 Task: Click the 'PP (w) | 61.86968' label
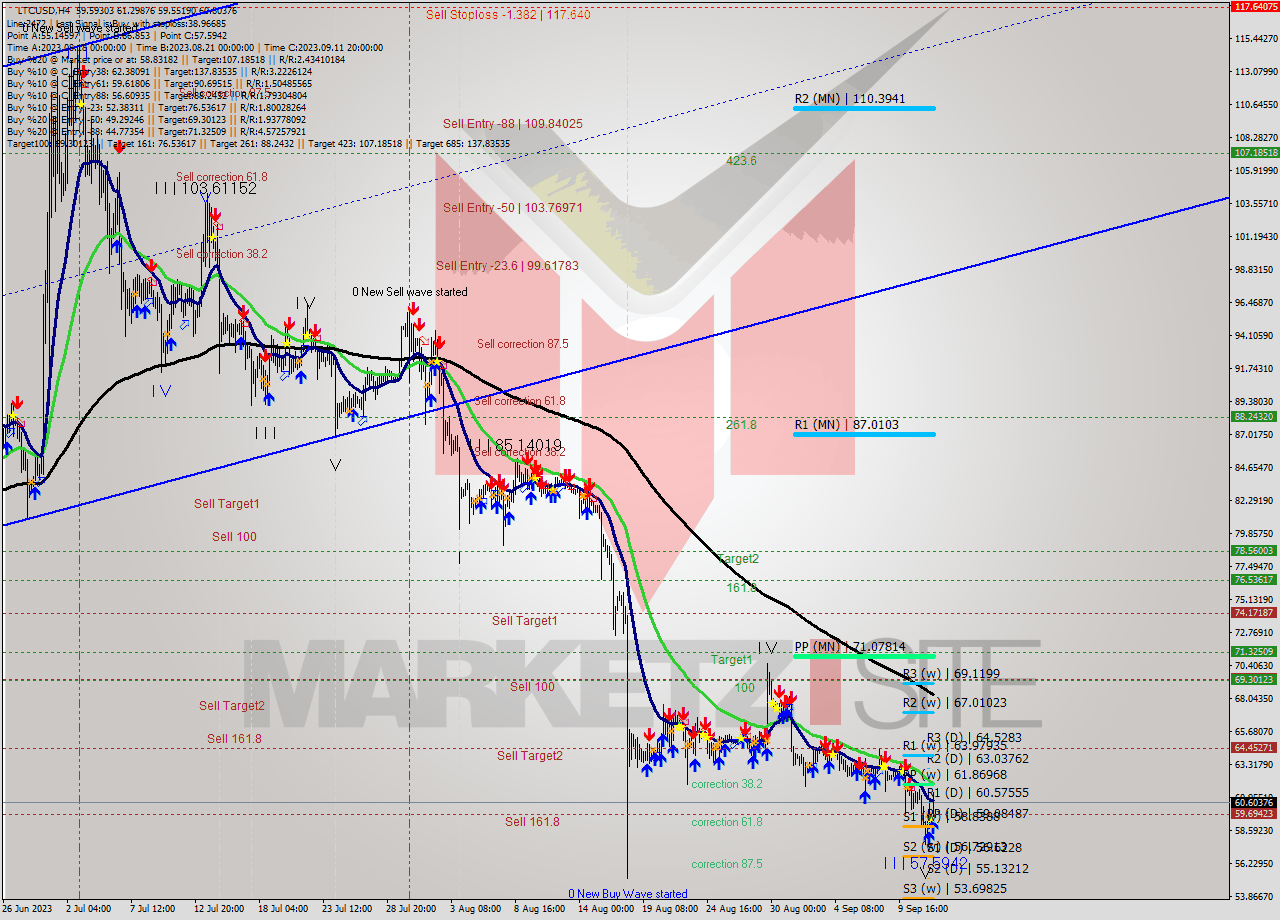(955, 775)
